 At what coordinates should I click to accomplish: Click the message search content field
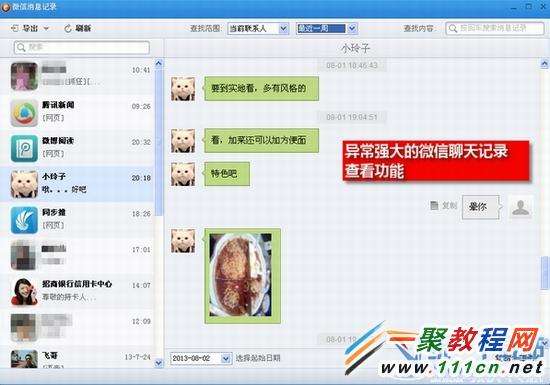(x=495, y=28)
